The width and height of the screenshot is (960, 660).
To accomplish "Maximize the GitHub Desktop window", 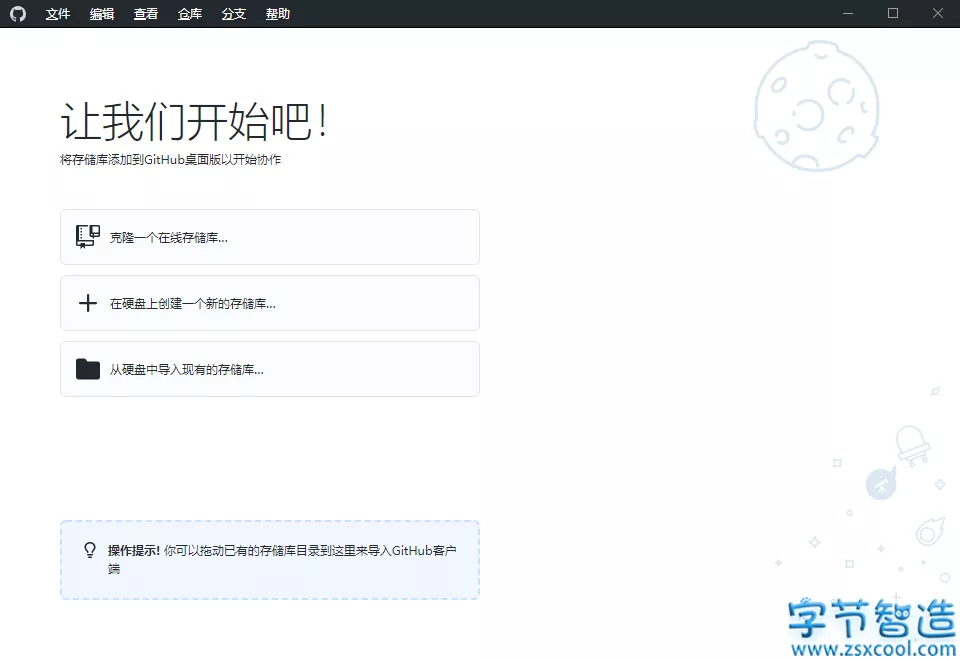I will pos(893,13).
